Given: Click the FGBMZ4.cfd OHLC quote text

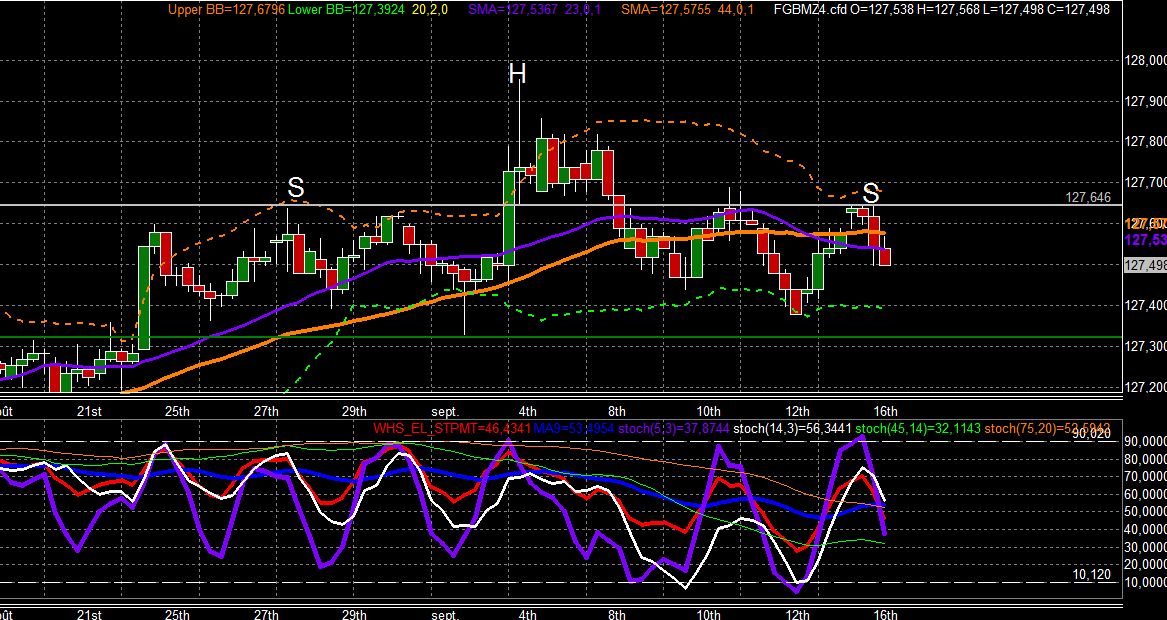Looking at the screenshot, I should coord(941,10).
